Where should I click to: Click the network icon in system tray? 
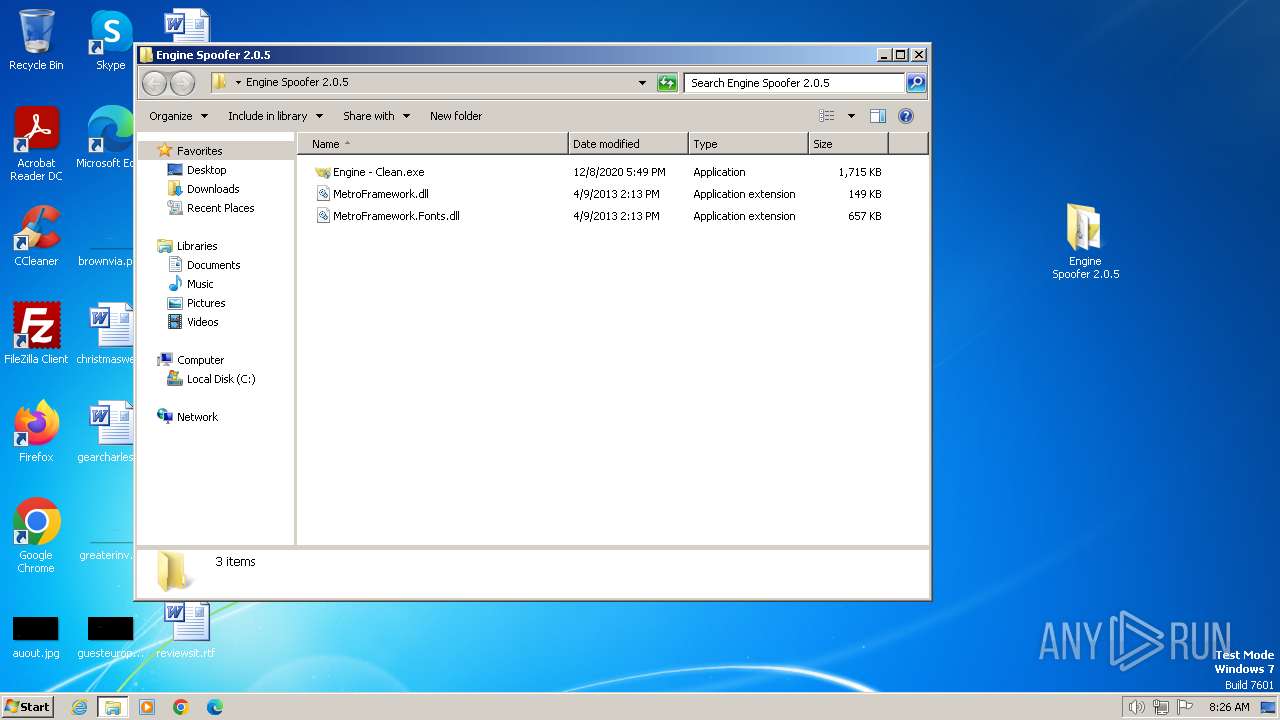pos(1160,707)
